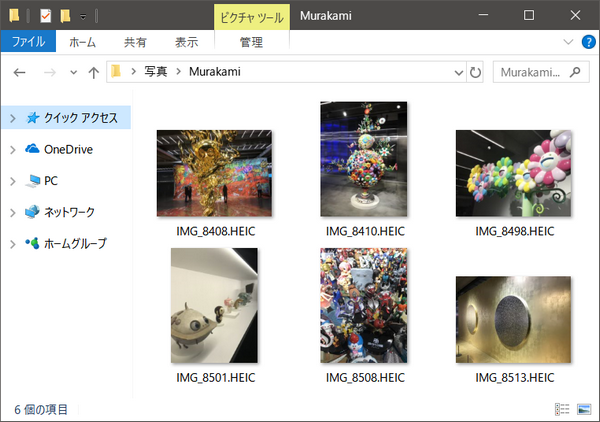Click the PC computer icon
The image size is (600, 422).
tap(33, 181)
